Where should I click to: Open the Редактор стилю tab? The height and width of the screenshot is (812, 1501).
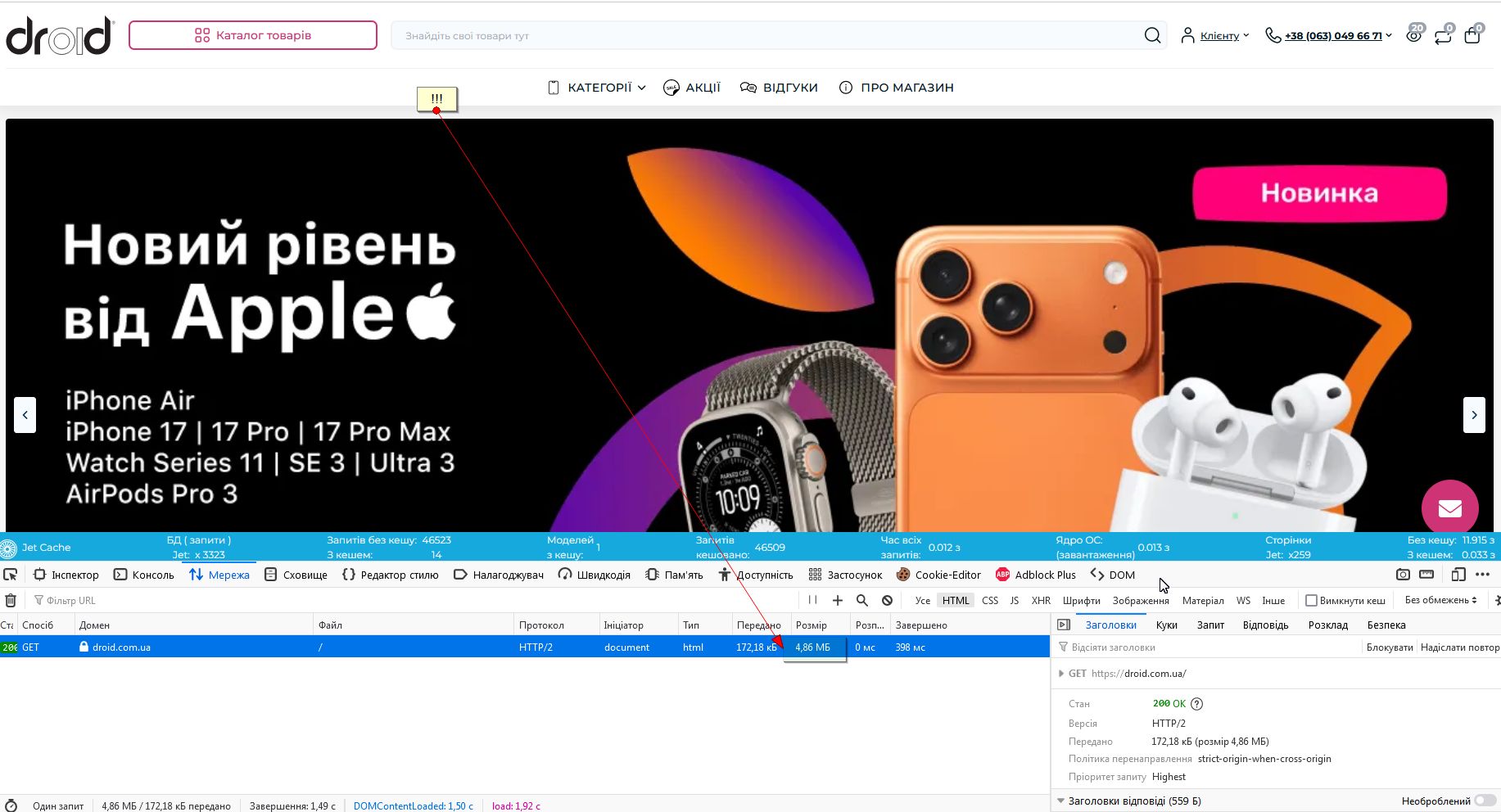[x=390, y=575]
